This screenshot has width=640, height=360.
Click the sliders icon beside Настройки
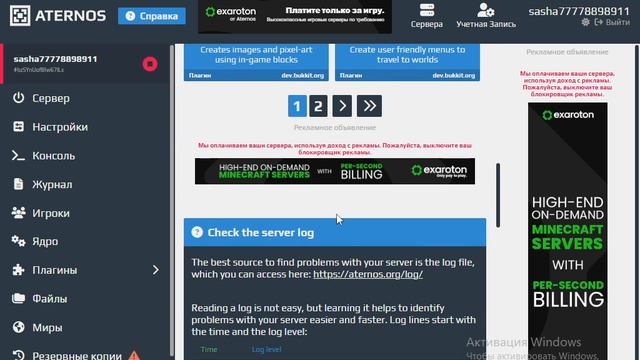pyautogui.click(x=18, y=127)
